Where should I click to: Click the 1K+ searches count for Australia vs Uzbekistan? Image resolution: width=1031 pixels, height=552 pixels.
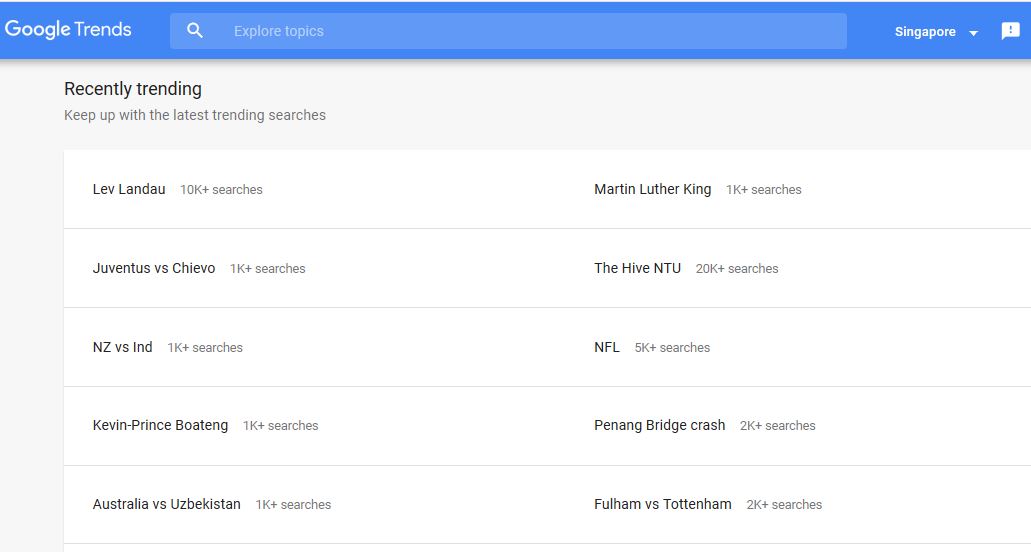(x=293, y=505)
